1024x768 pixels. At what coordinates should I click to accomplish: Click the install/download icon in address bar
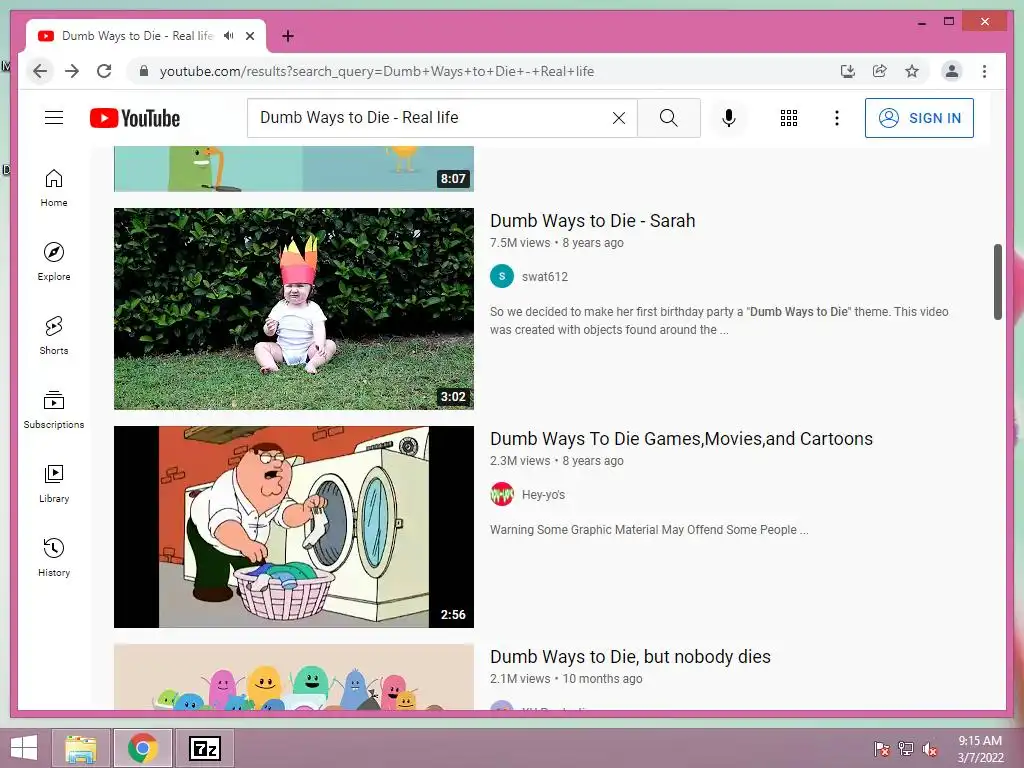(x=848, y=71)
